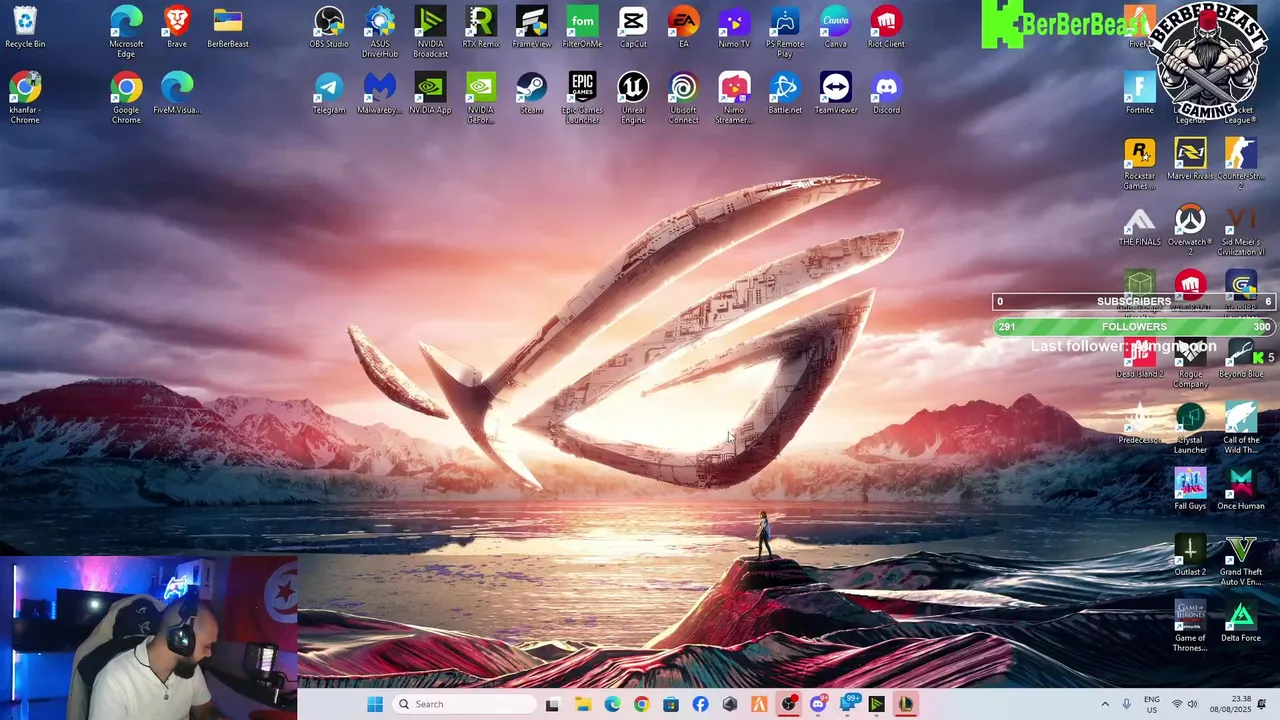Open FiveM Visual shortcut

(177, 93)
